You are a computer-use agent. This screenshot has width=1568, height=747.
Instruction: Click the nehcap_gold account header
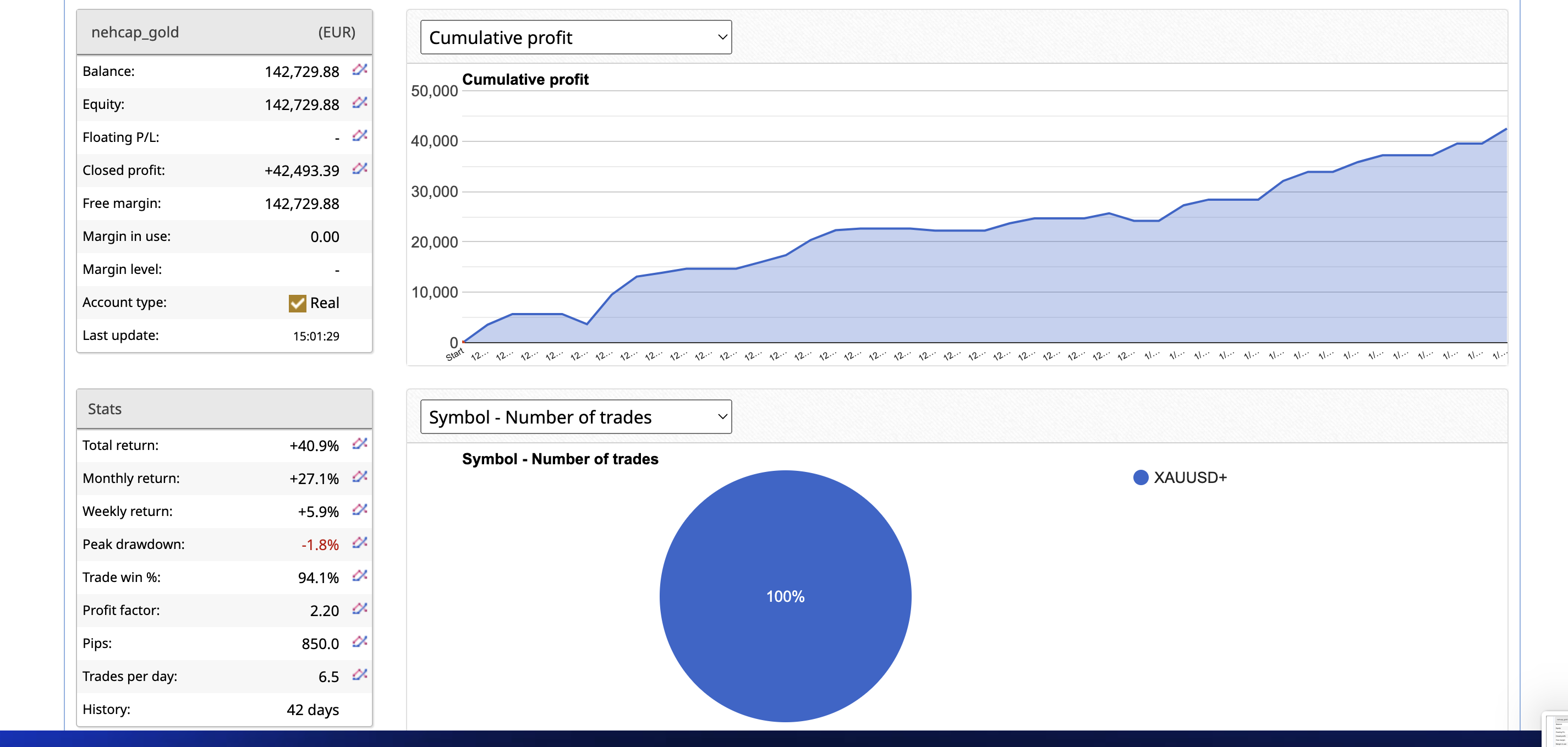pos(135,32)
